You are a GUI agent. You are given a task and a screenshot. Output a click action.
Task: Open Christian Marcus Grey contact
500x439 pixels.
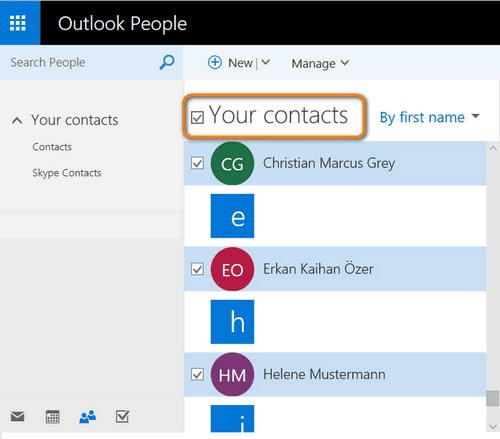(x=335, y=163)
